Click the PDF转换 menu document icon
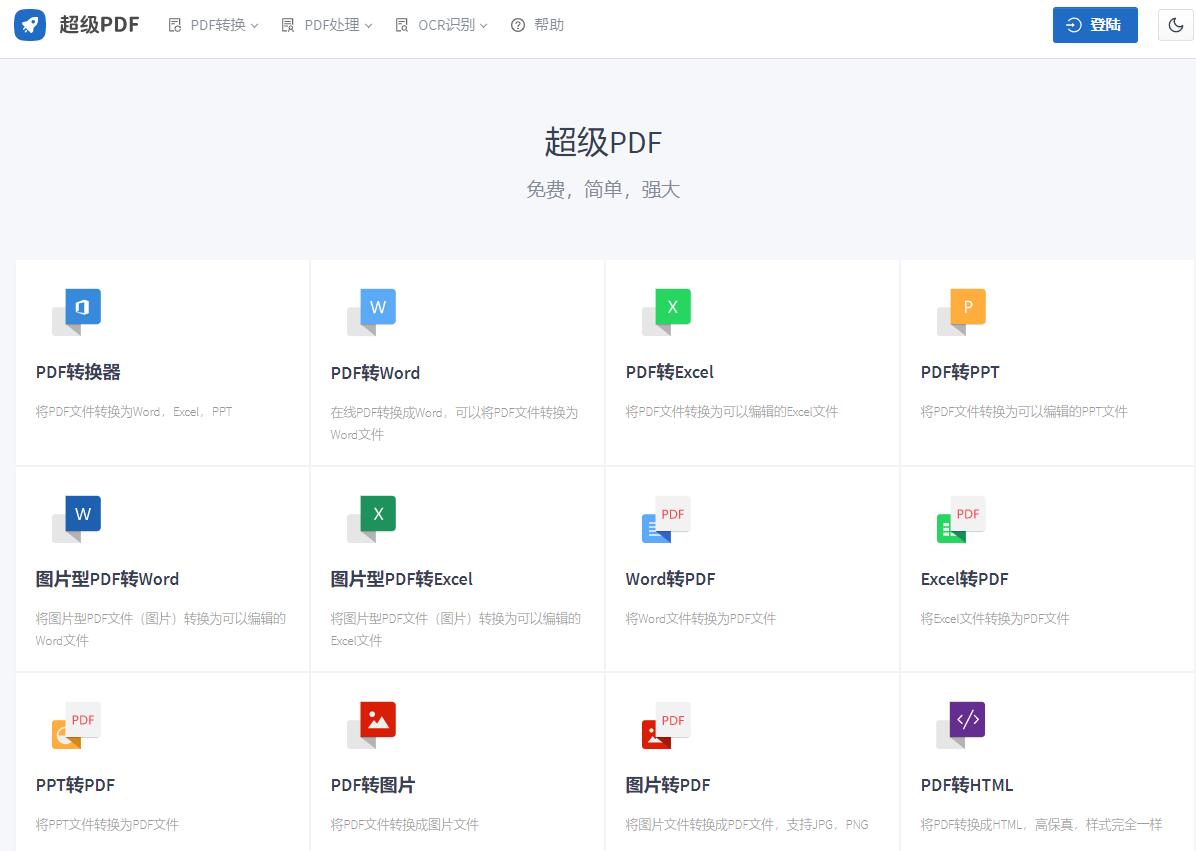 click(x=175, y=25)
